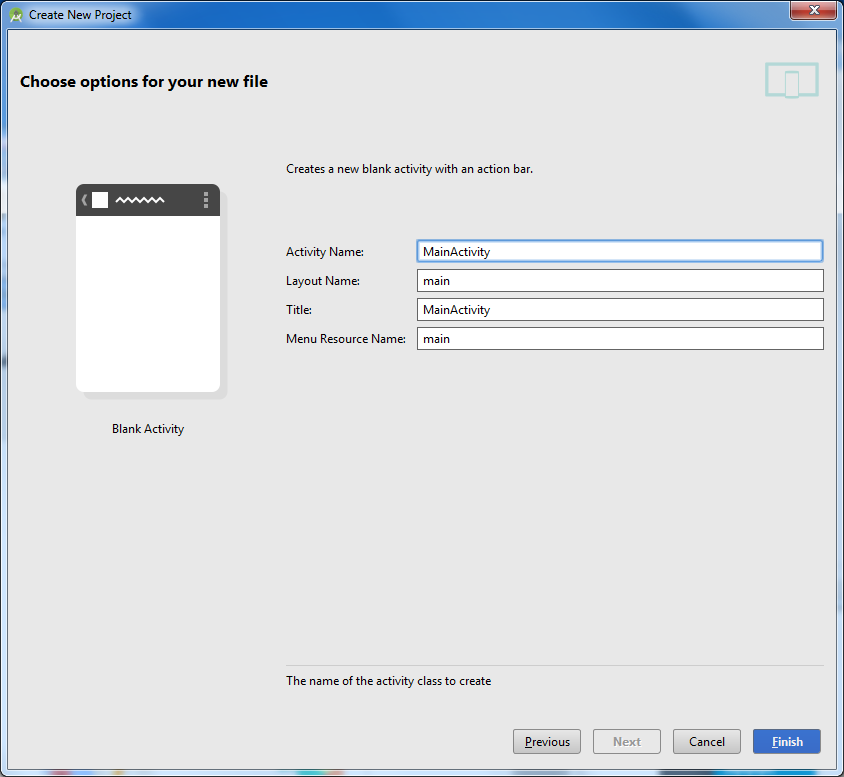844x777 pixels.
Task: Select the Title input field
Action: click(x=620, y=309)
